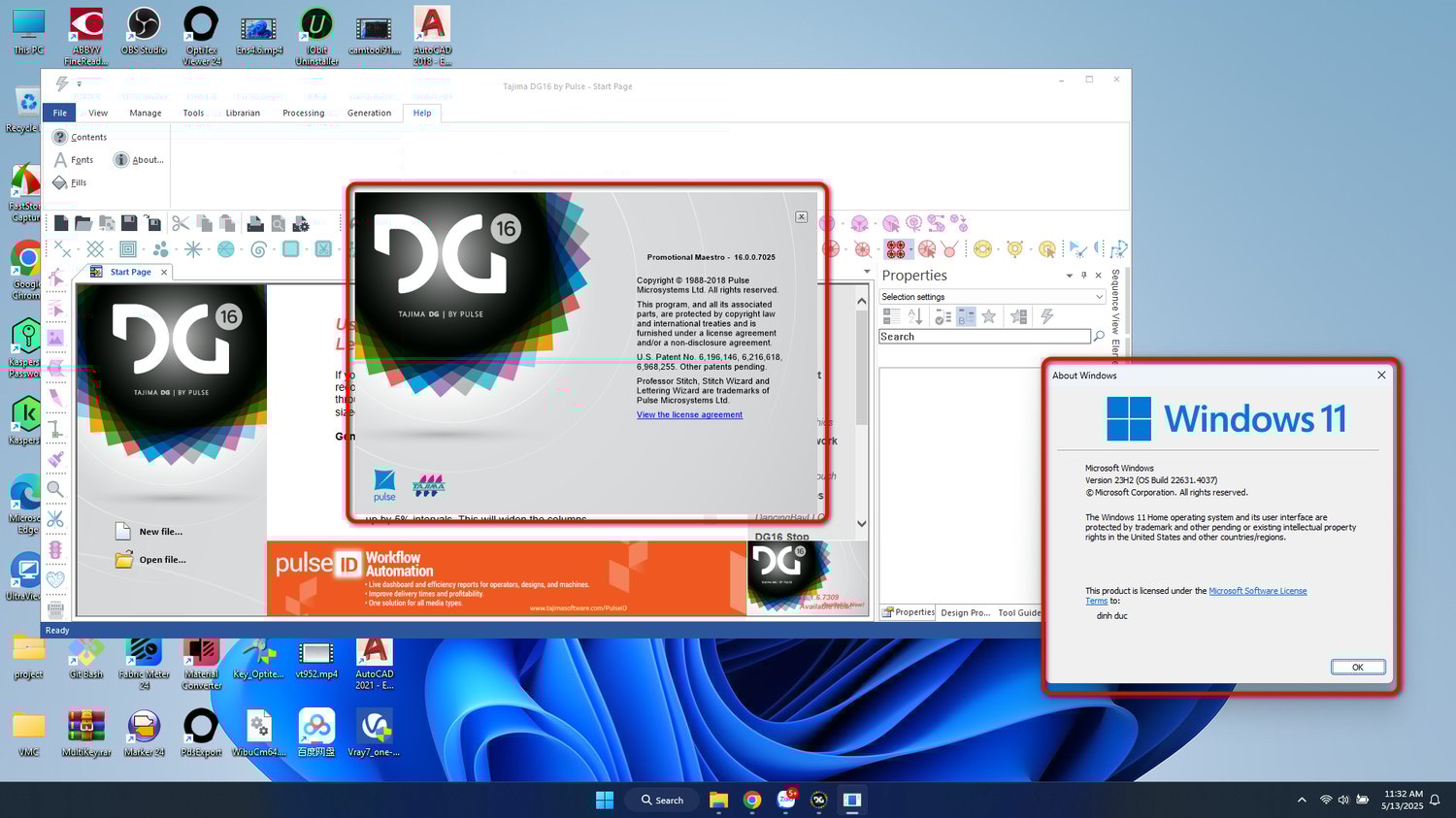
Task: Click About... in Help ribbon
Action: 139,160
